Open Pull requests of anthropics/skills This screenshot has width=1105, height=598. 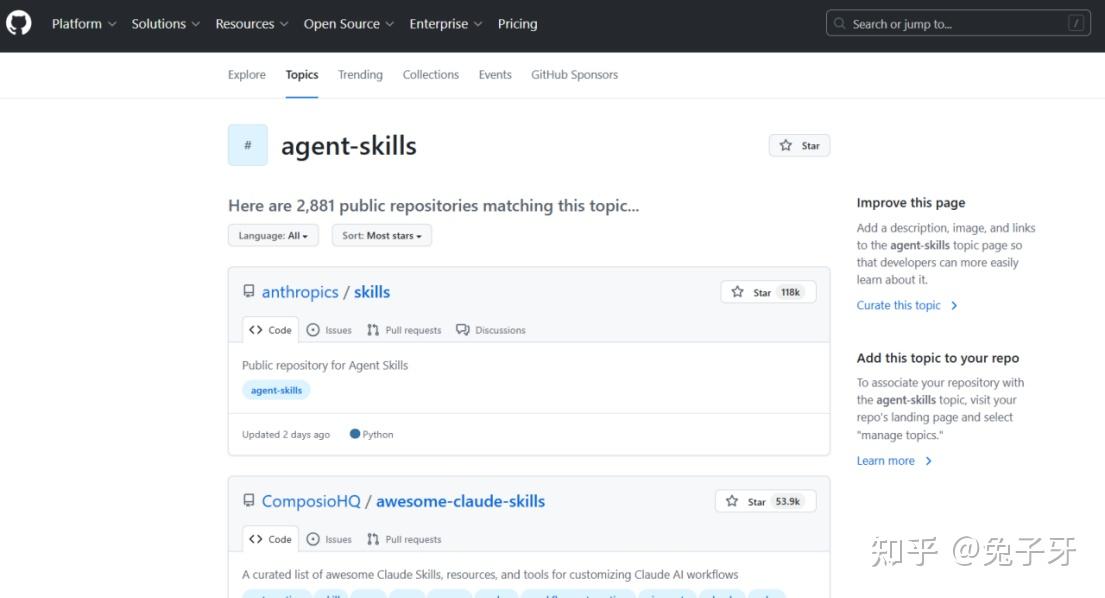click(x=404, y=330)
